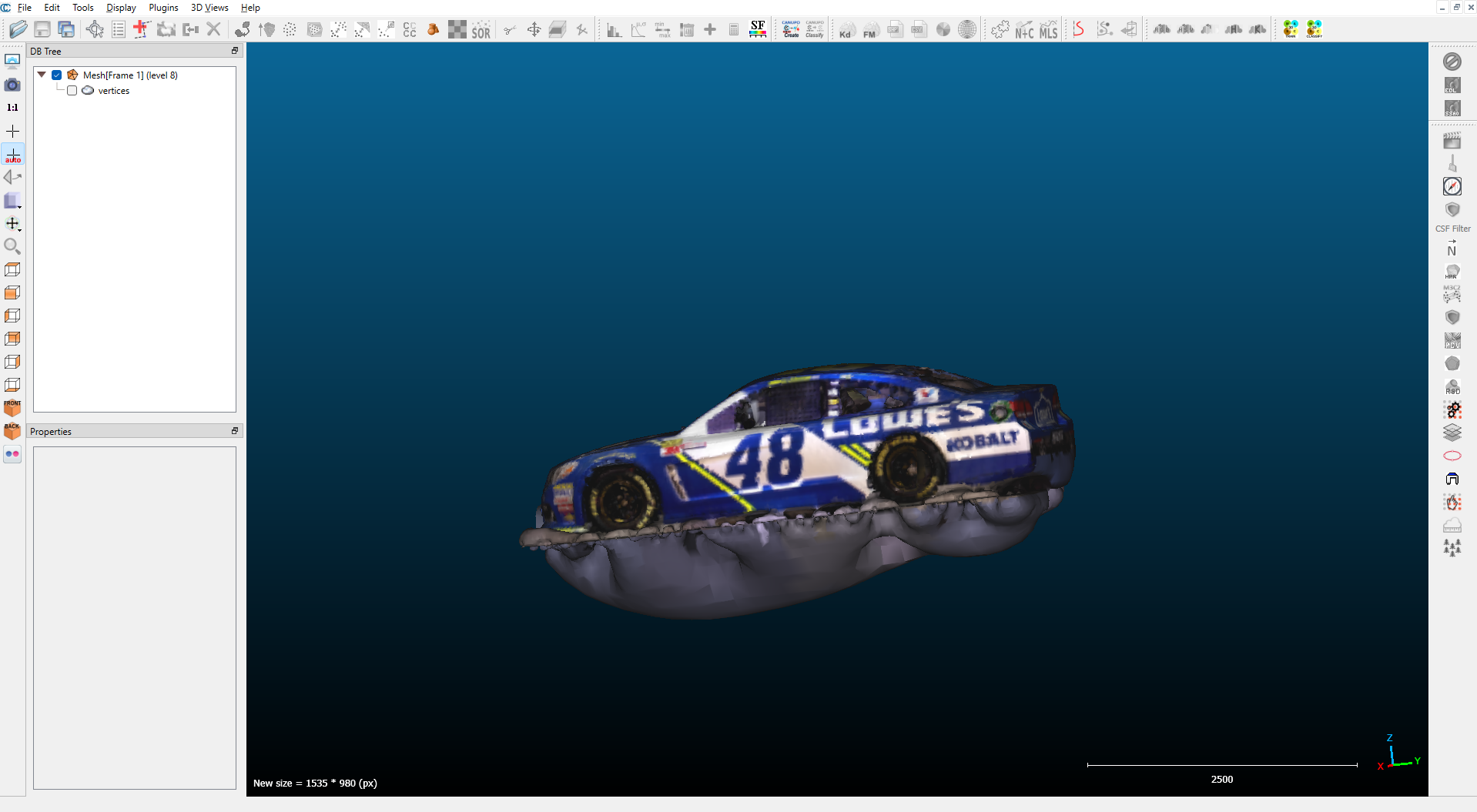
Task: Click the MLS smoothing icon
Action: [1049, 29]
